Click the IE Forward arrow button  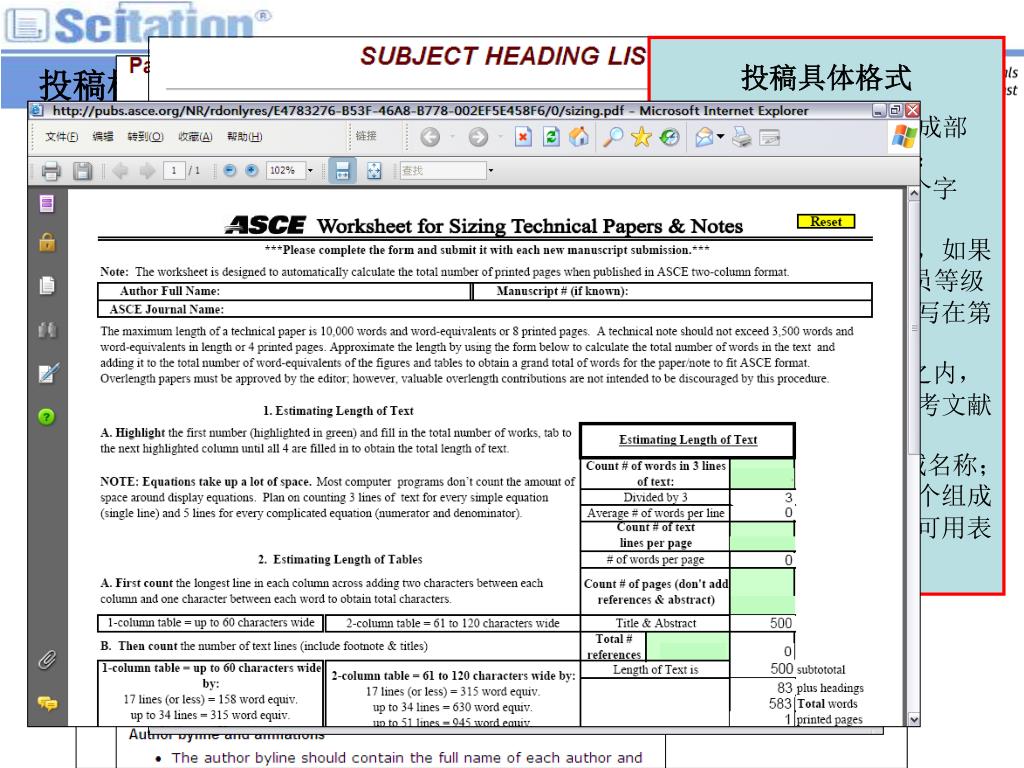pyautogui.click(x=478, y=136)
